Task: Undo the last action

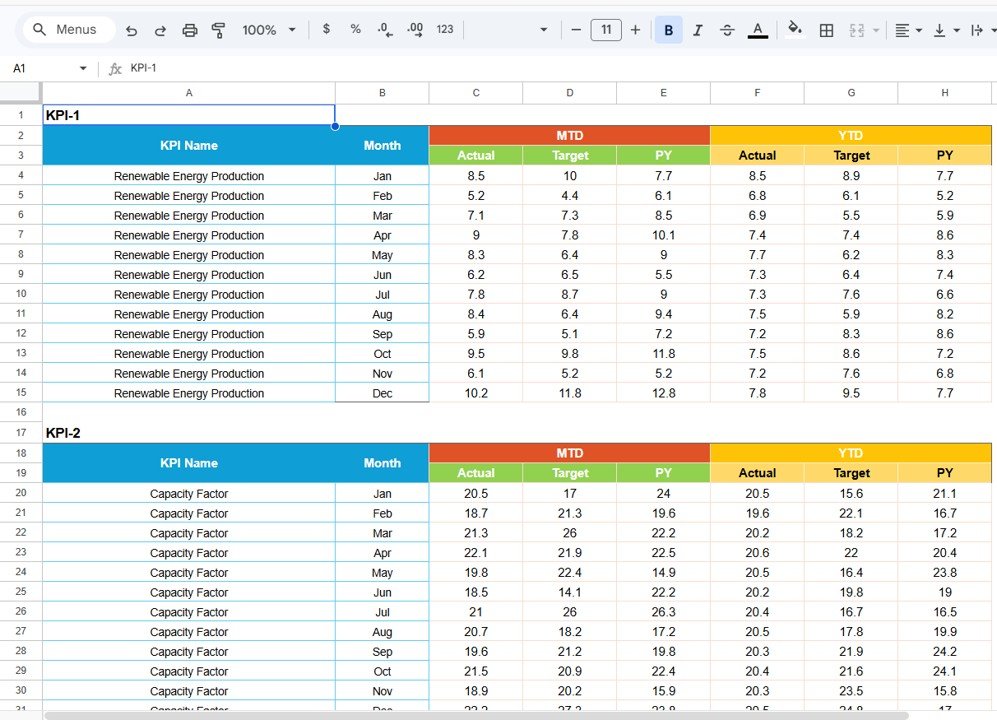Action: 131,30
